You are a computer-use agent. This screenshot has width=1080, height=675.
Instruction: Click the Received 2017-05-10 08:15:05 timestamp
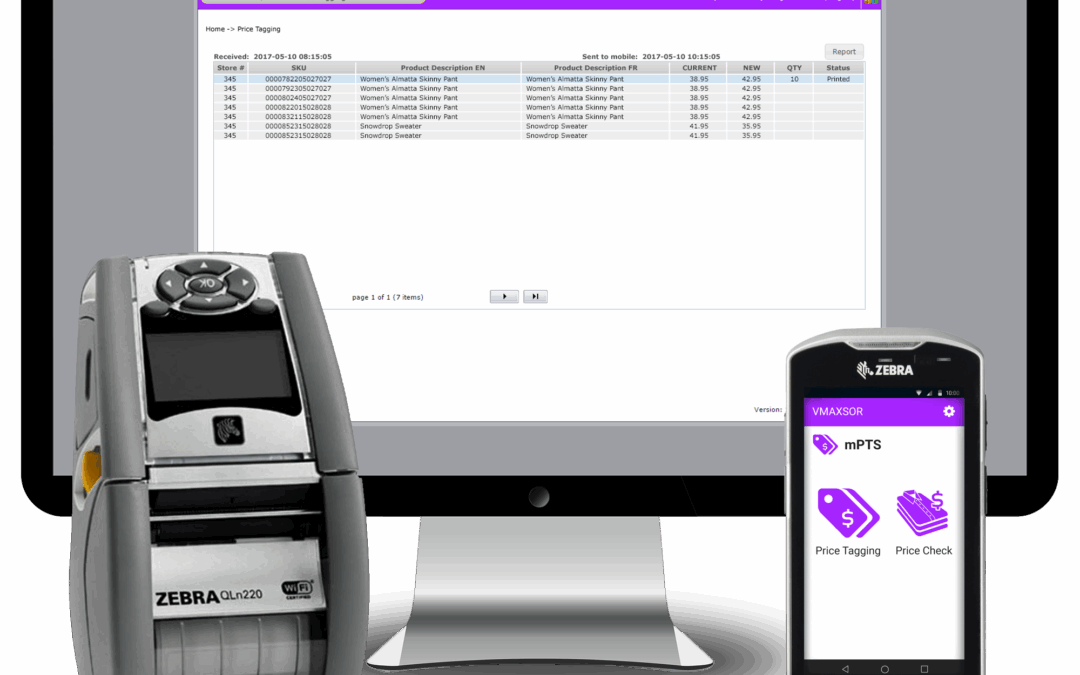[273, 56]
